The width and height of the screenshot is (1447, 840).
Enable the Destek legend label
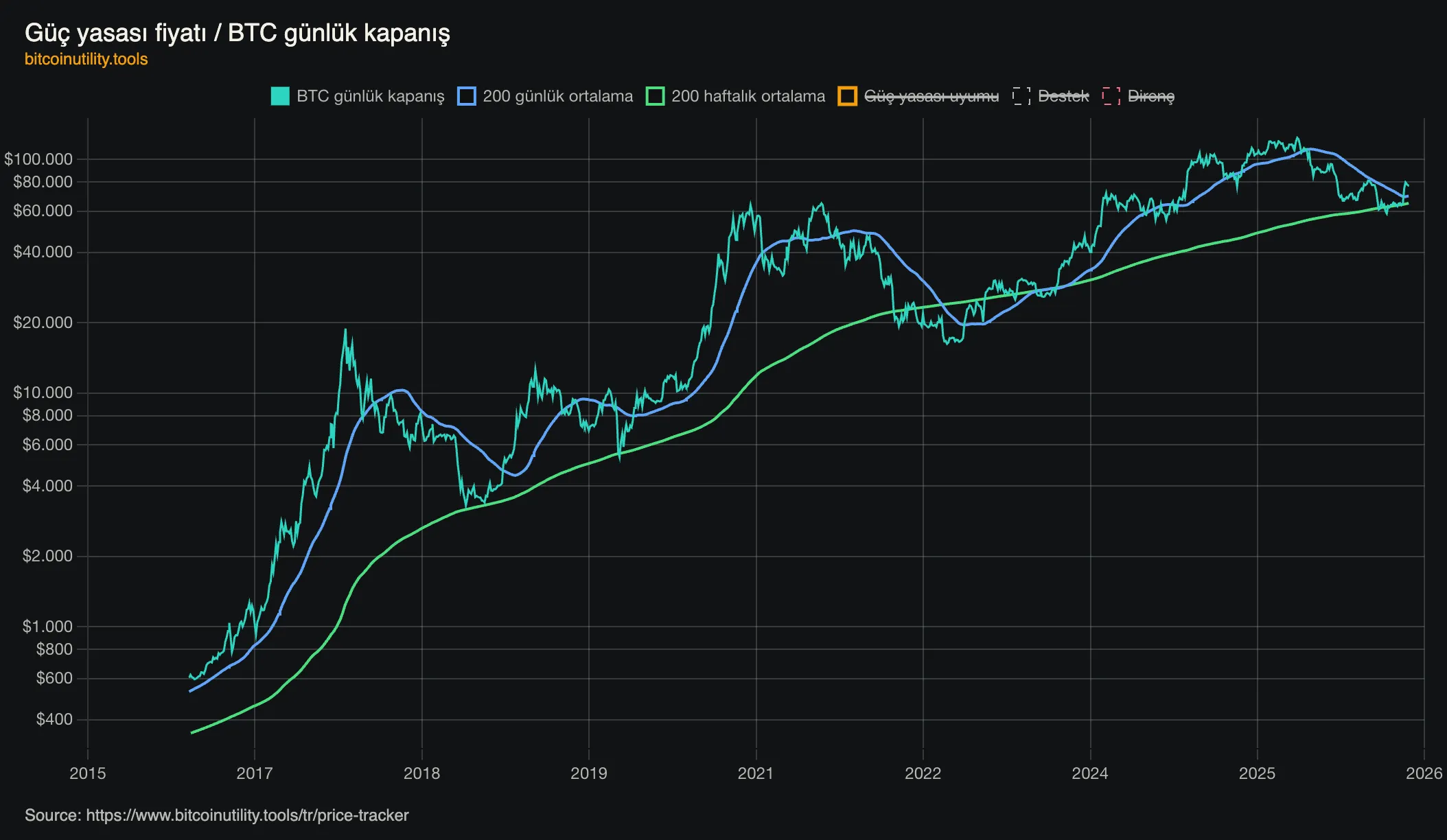(x=1063, y=96)
